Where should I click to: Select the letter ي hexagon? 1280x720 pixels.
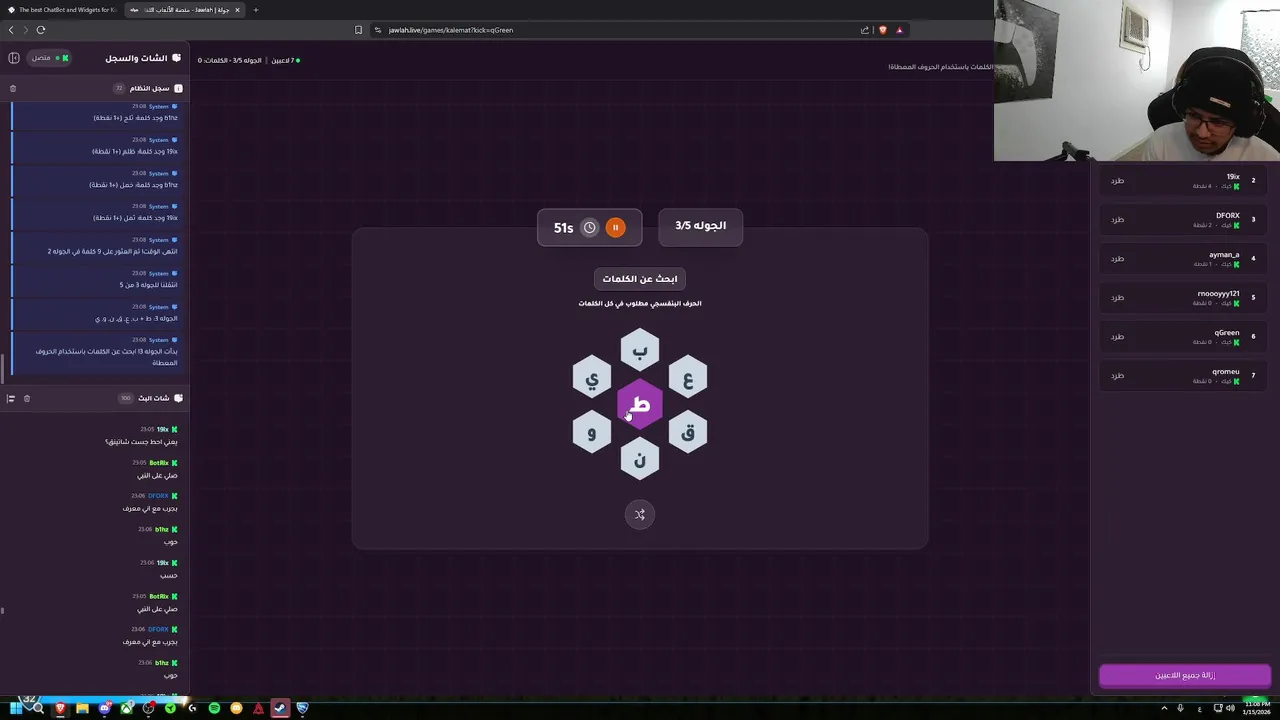(x=592, y=378)
